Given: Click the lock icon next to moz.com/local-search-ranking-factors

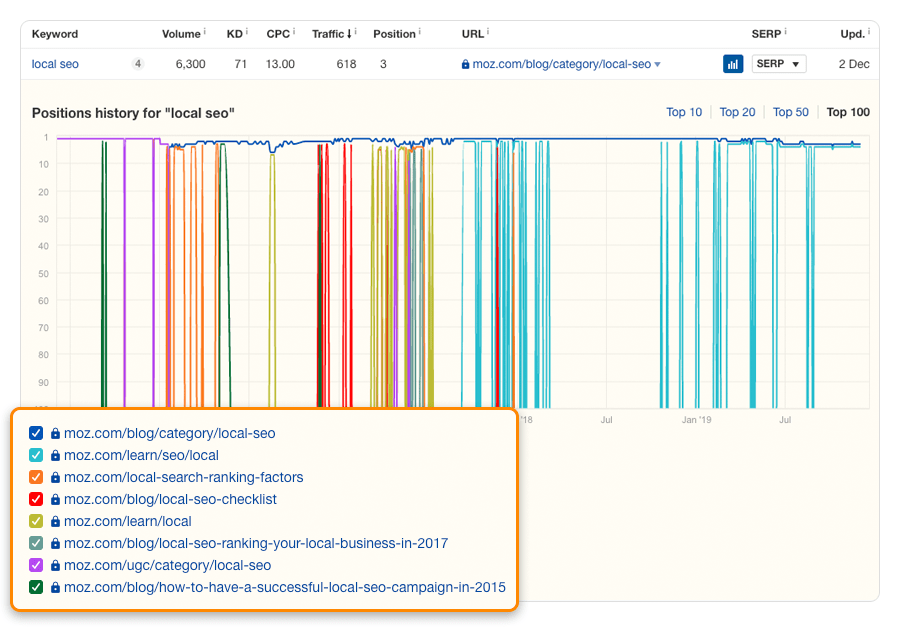Looking at the screenshot, I should click(x=55, y=476).
